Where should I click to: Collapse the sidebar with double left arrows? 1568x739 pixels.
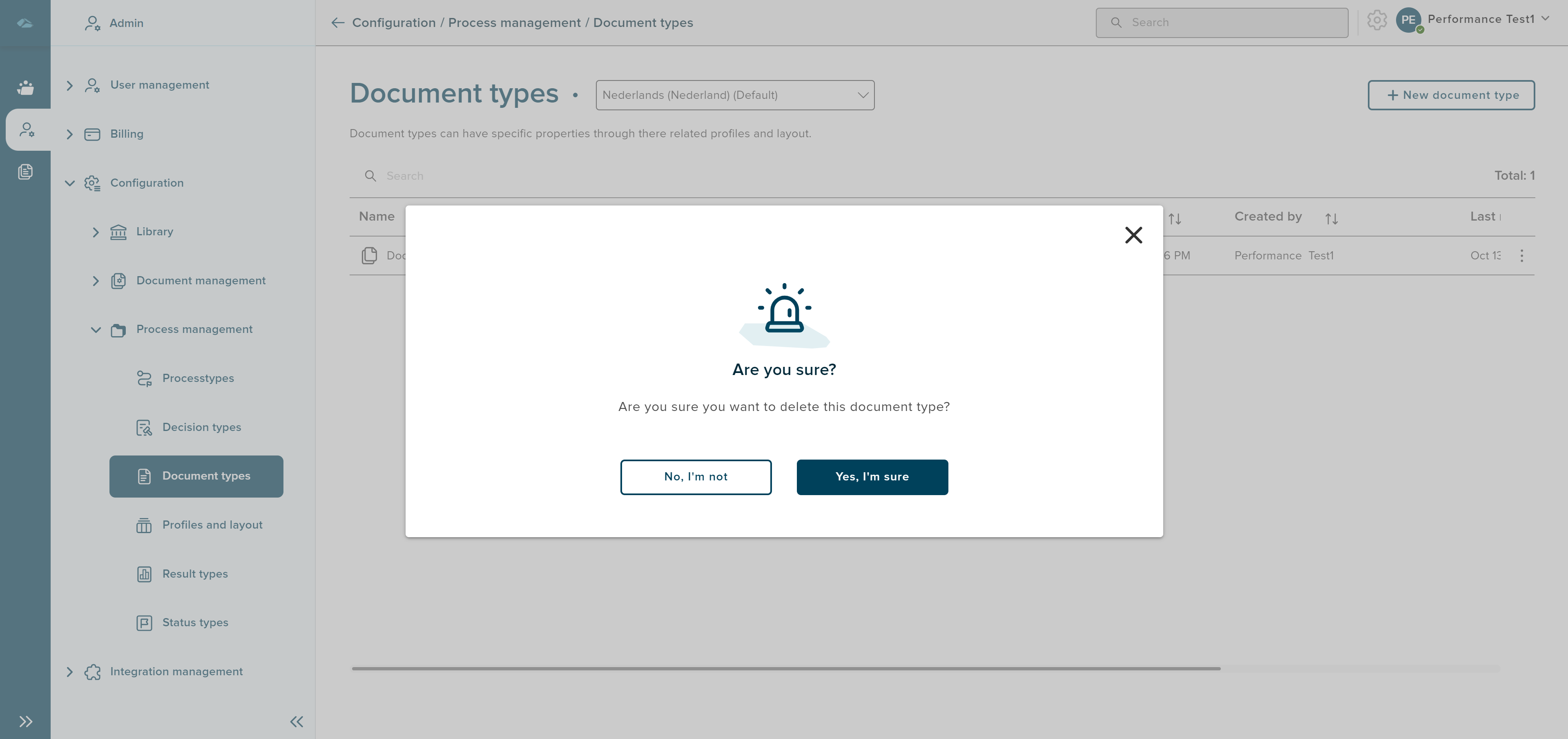[x=297, y=721]
